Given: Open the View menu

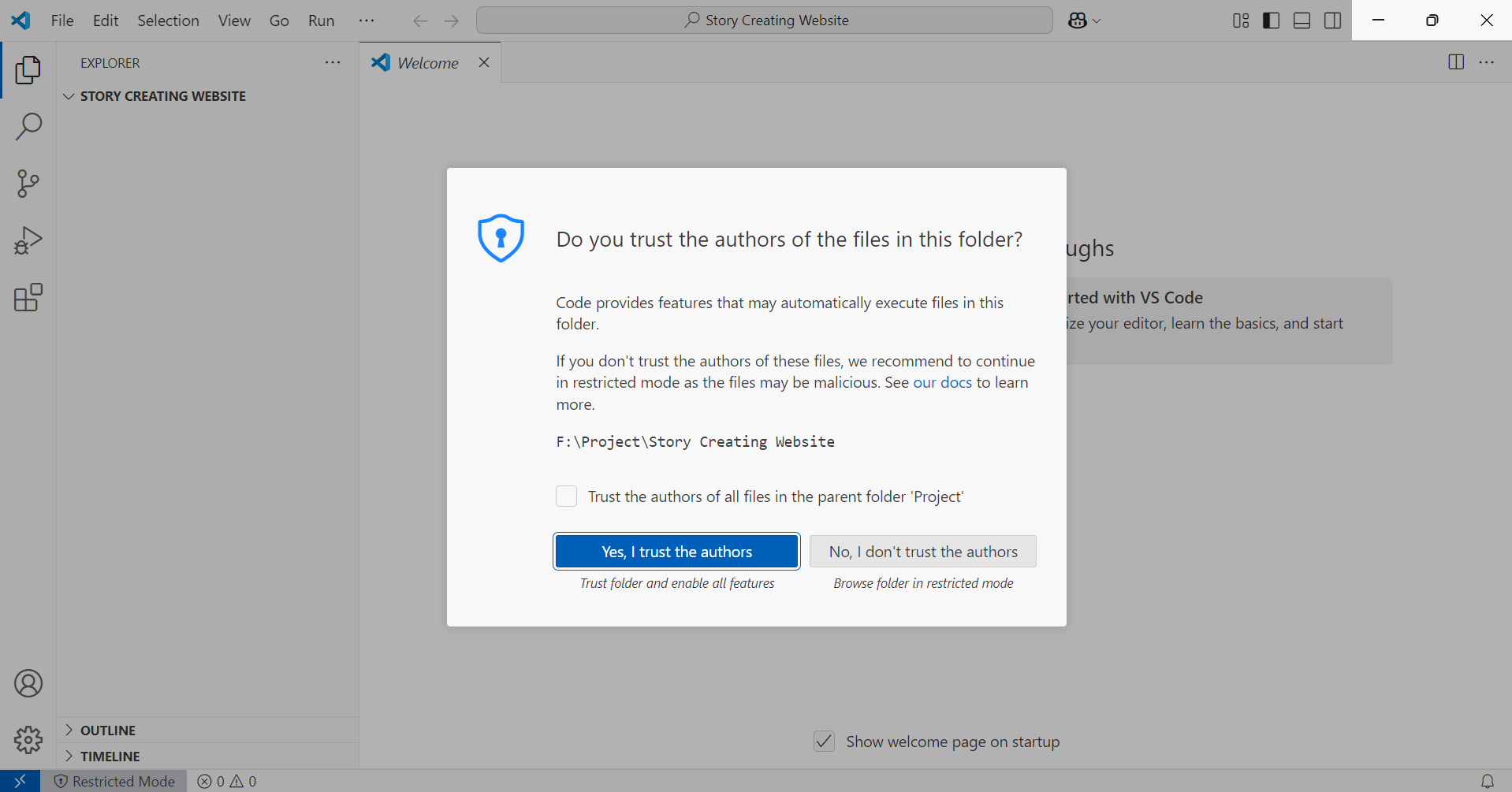Looking at the screenshot, I should 234,20.
